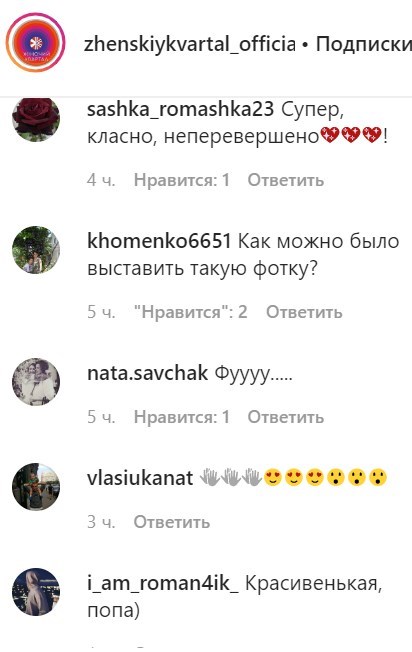412x652 pixels.
Task: Open zhenskiykvartal_official profile avatar
Action: click(x=36, y=42)
